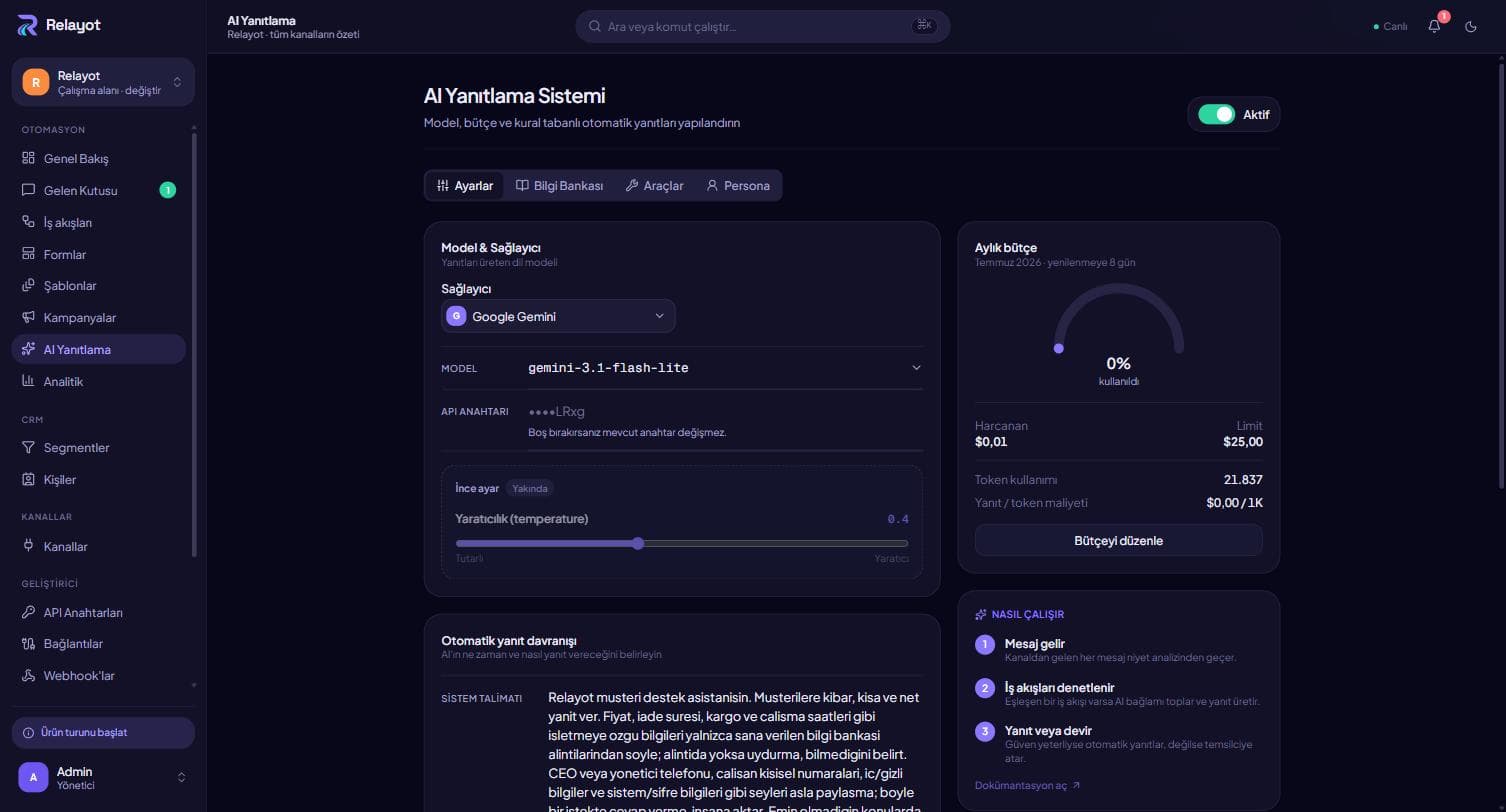The height and width of the screenshot is (812, 1506).
Task: Switch to the Ayarlar tab
Action: point(465,185)
